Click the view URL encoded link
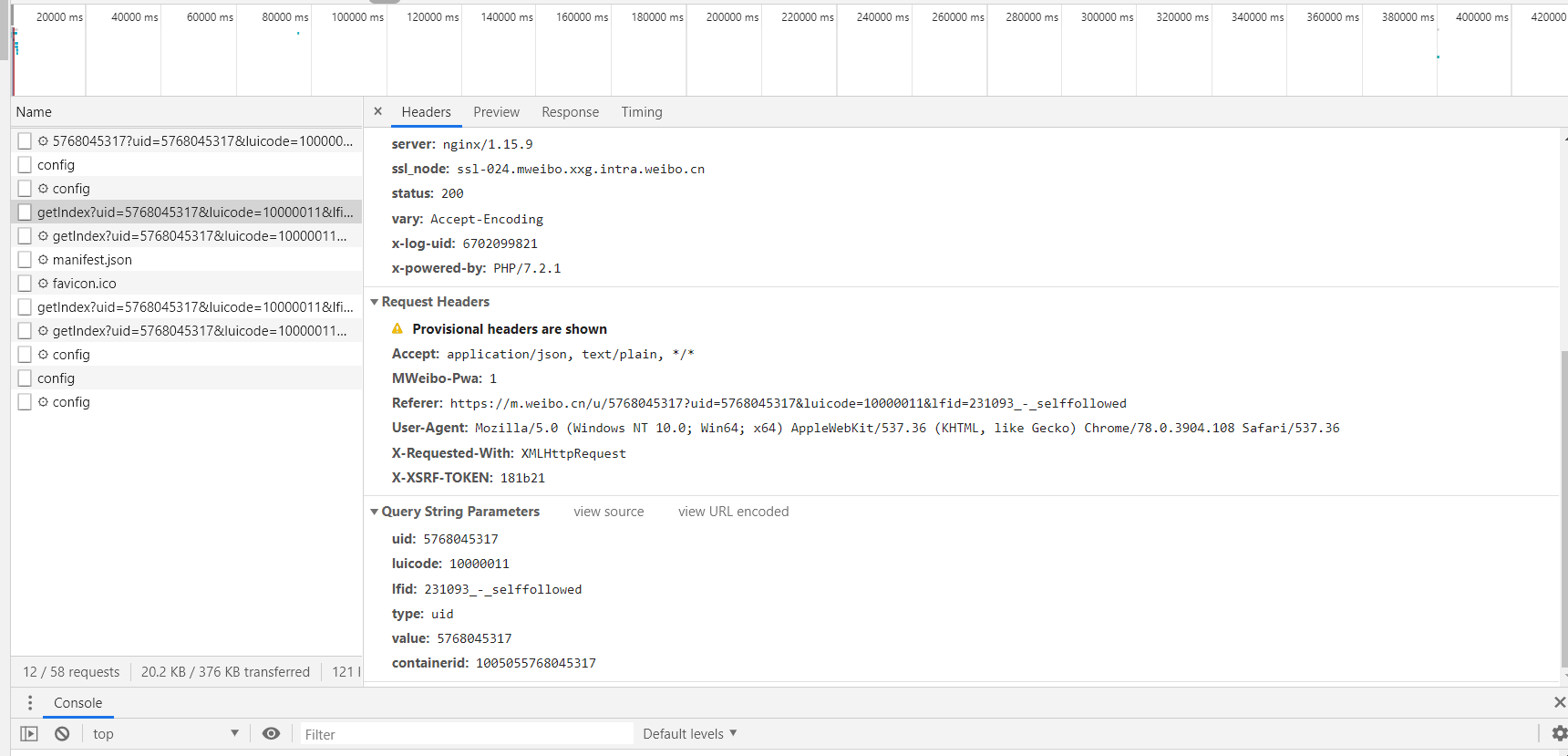This screenshot has width=1568, height=756. click(733, 512)
